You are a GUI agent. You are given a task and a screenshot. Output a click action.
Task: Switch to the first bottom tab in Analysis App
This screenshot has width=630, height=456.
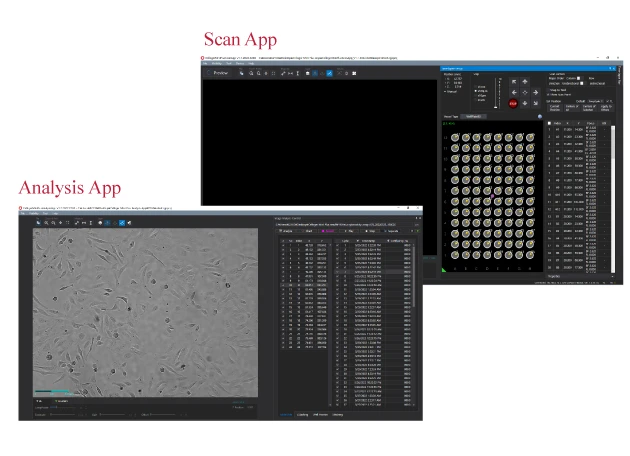[x=286, y=414]
